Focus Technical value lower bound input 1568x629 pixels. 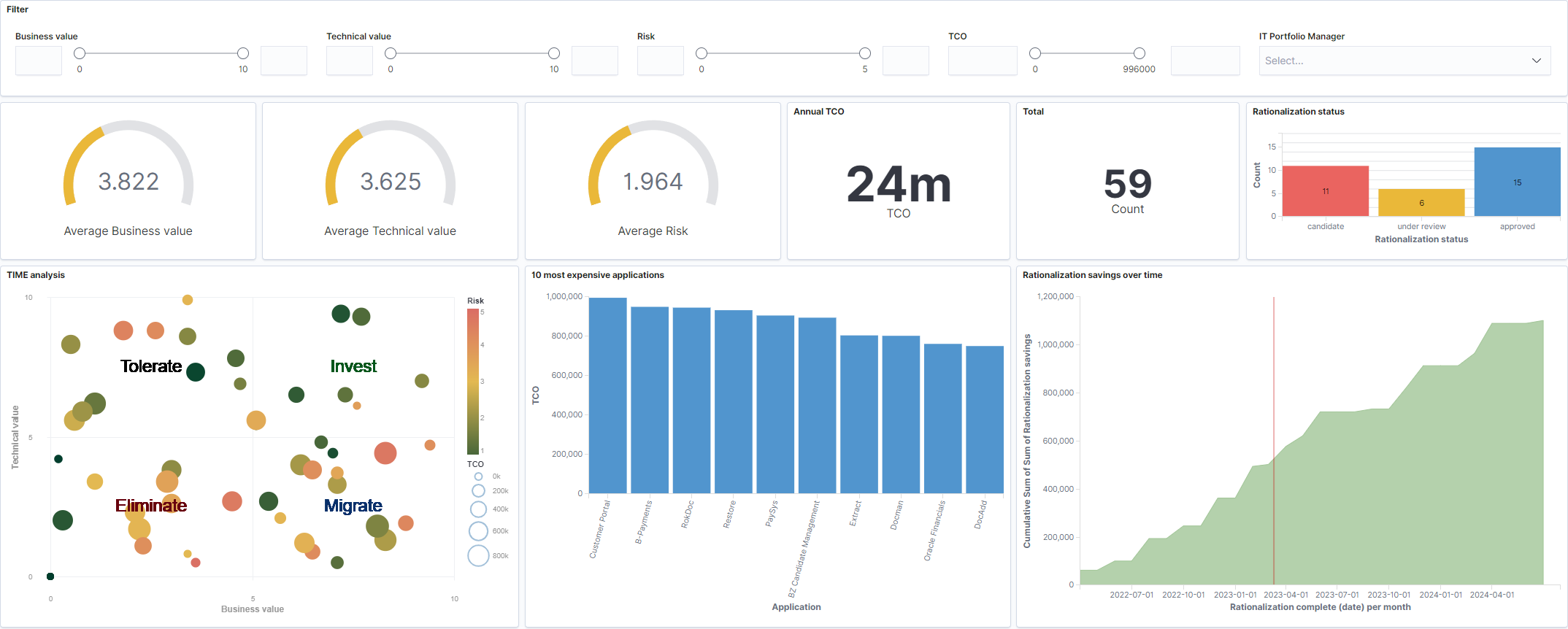point(350,61)
